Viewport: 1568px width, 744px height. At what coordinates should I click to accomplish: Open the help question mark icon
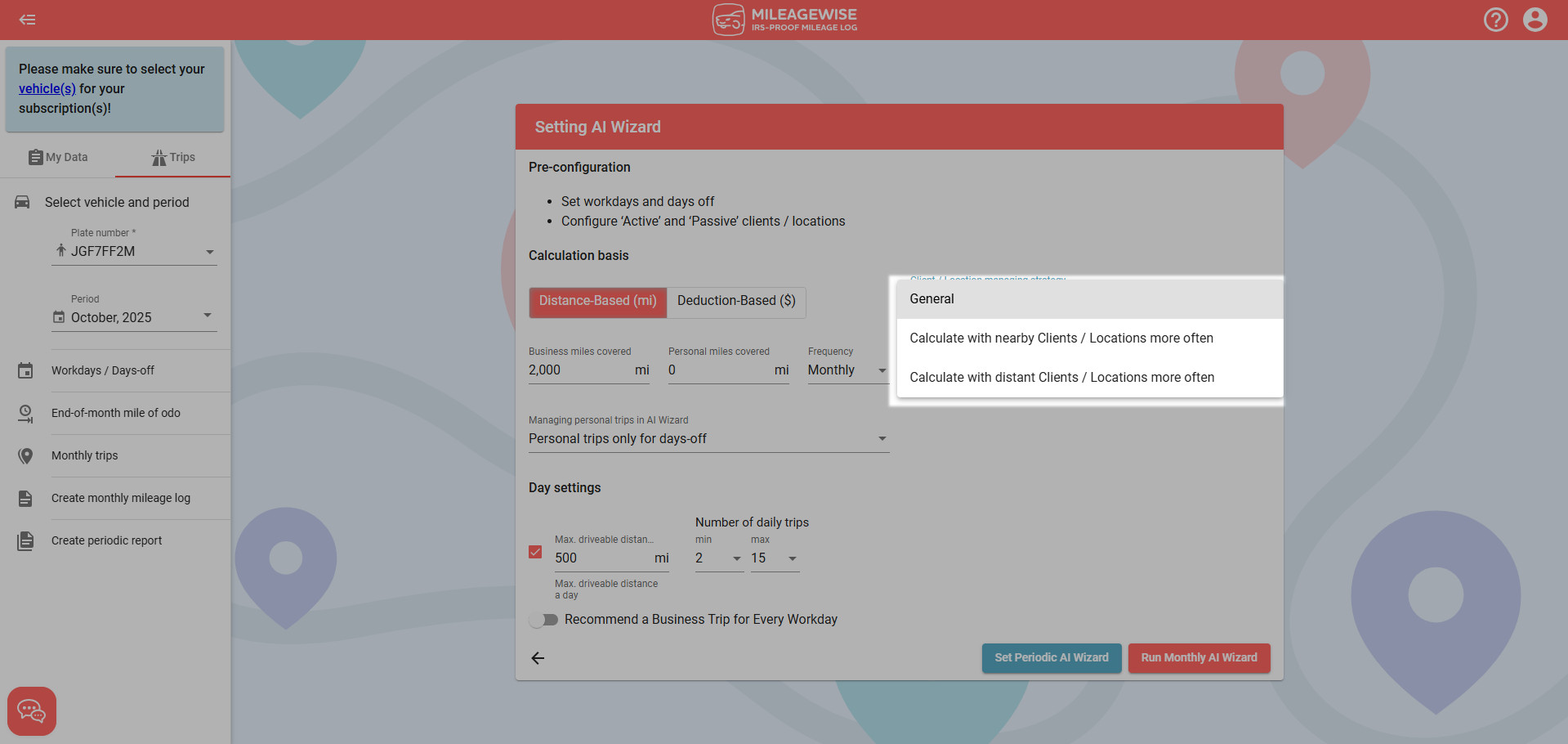point(1495,20)
